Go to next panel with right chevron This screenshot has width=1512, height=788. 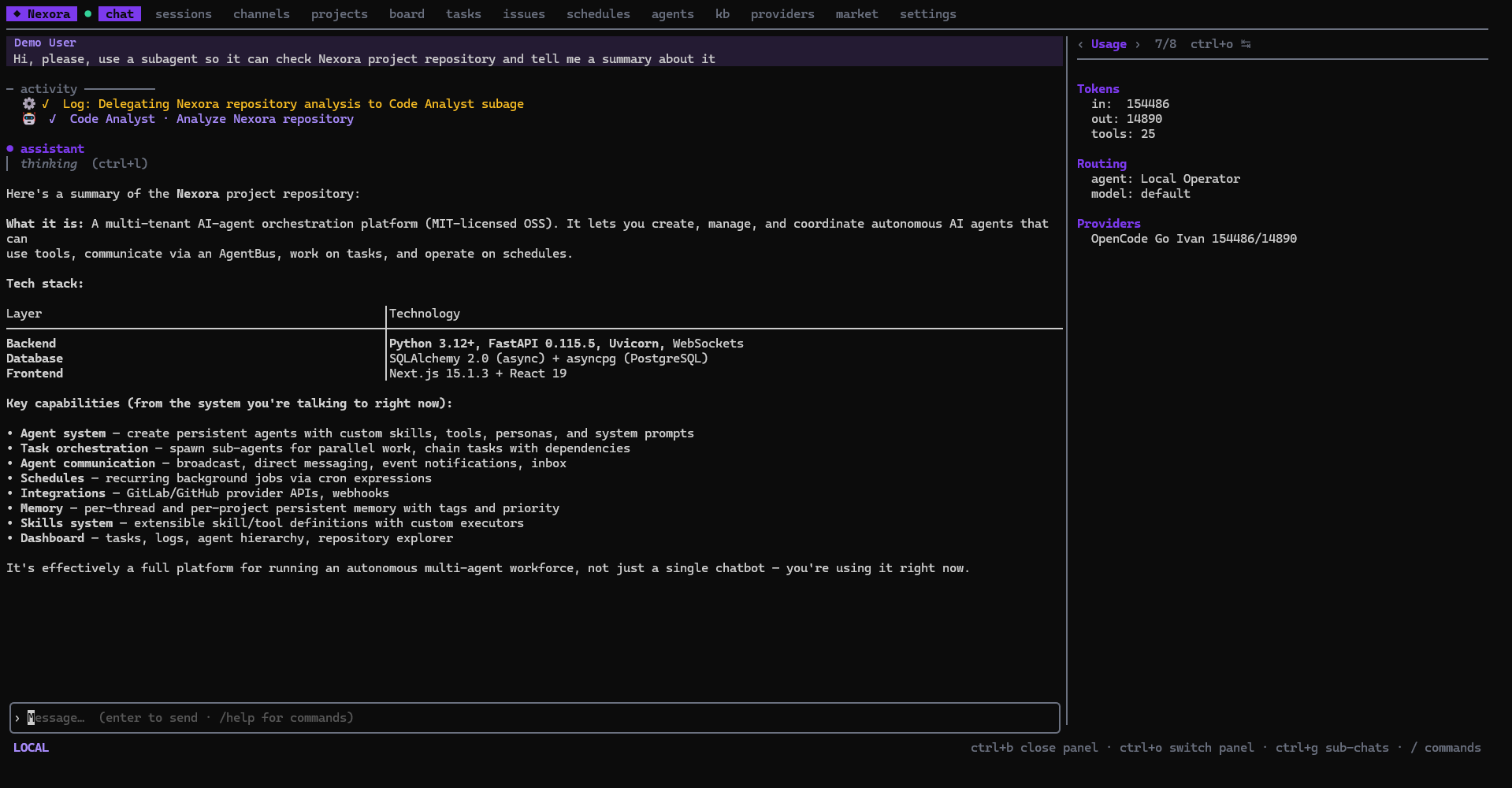[1137, 44]
